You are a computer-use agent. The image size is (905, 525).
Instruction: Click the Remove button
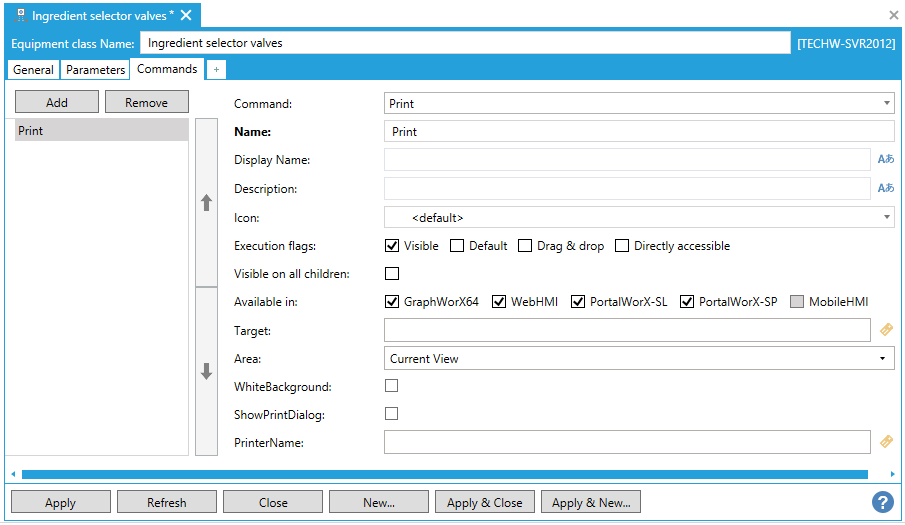(x=147, y=102)
